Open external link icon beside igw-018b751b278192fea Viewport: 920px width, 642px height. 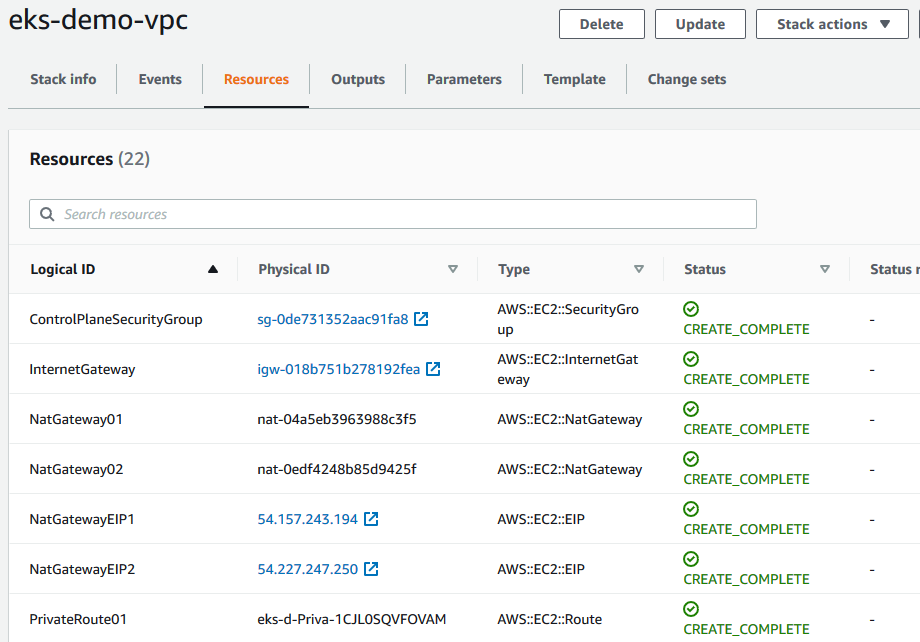pos(433,369)
